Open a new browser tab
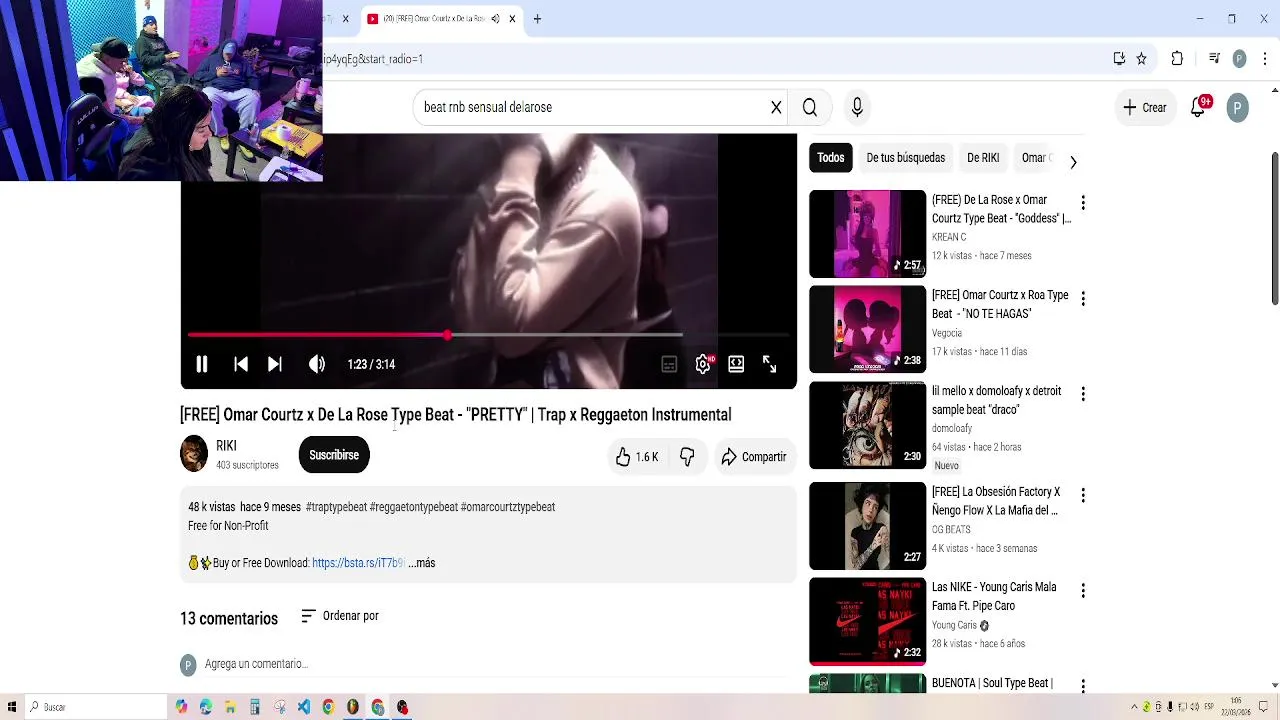1280x720 pixels. [537, 19]
